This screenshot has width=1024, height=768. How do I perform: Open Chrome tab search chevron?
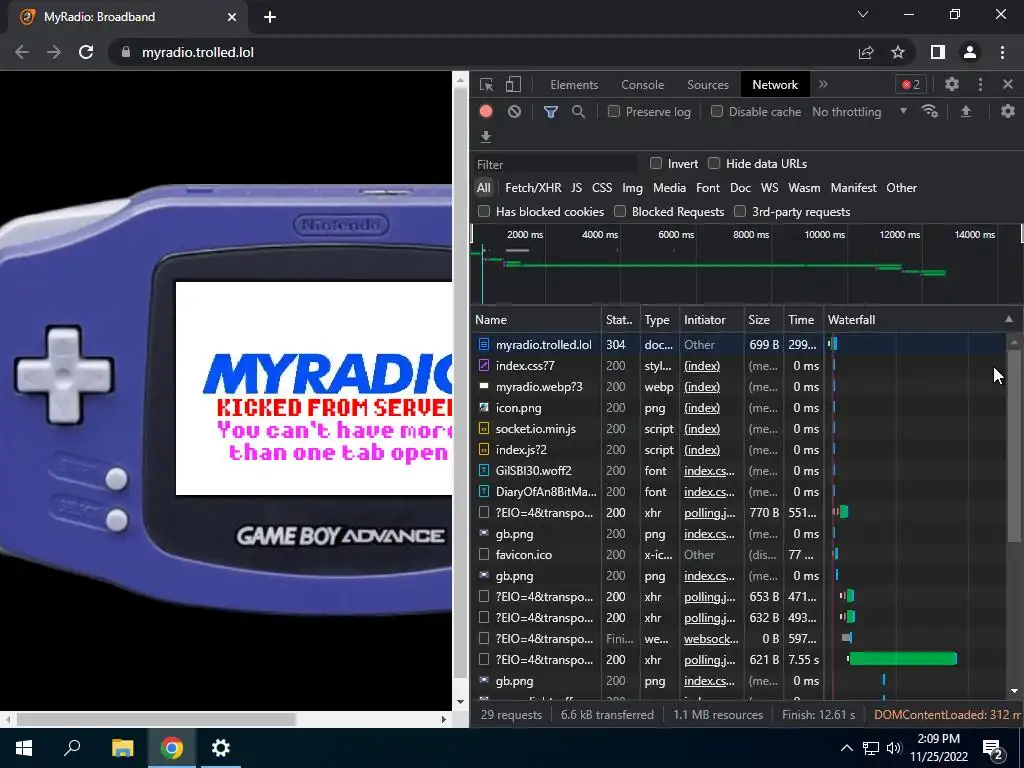pos(863,14)
